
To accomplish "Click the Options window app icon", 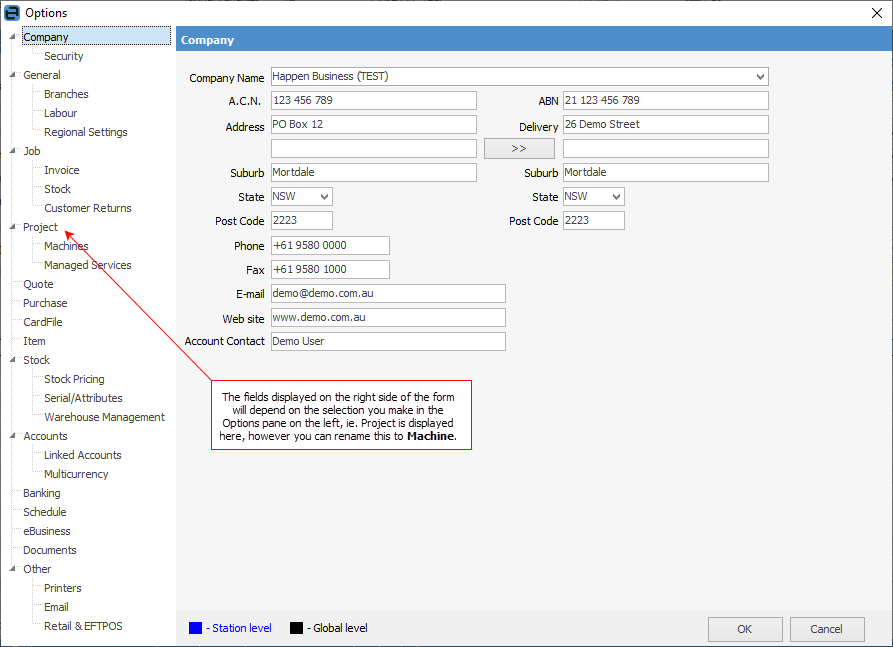I will pyautogui.click(x=12, y=13).
